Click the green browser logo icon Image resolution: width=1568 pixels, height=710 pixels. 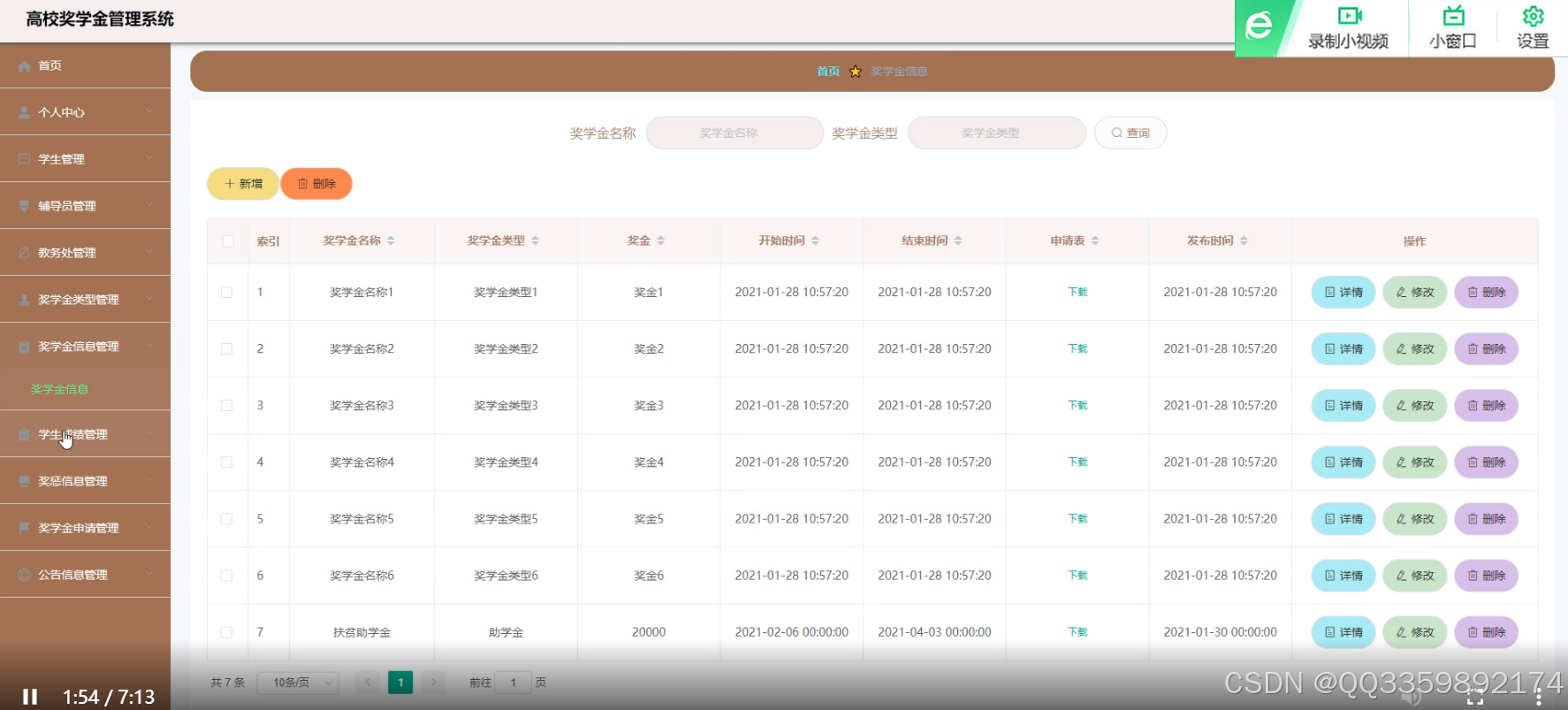[1259, 27]
